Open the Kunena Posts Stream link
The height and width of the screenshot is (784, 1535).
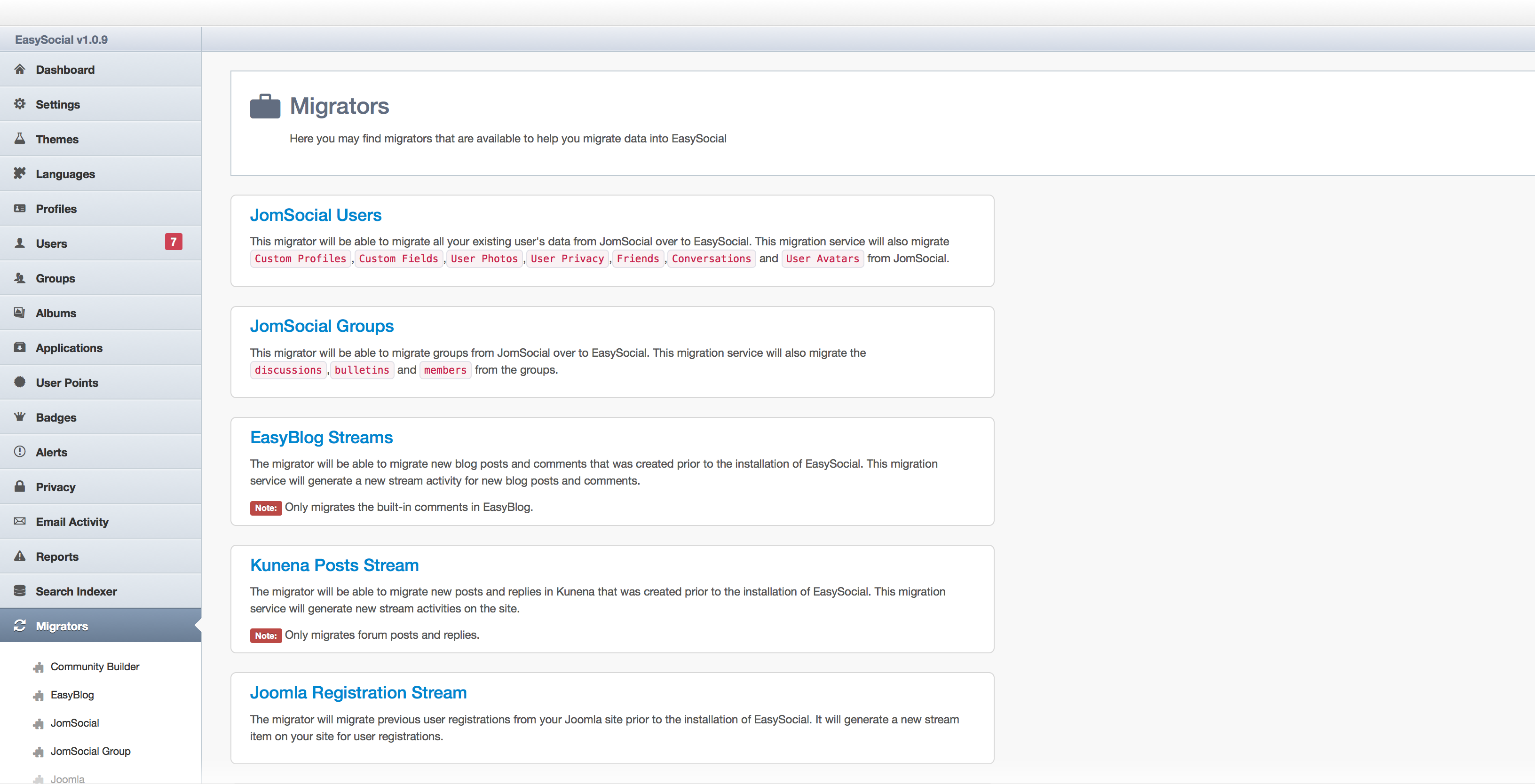pyautogui.click(x=334, y=565)
